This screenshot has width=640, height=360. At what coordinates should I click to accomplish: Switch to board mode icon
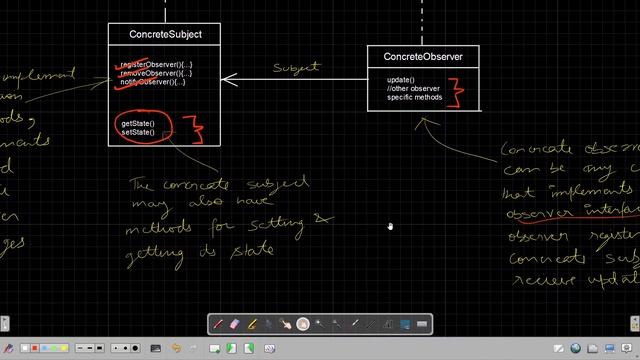(x=558, y=348)
